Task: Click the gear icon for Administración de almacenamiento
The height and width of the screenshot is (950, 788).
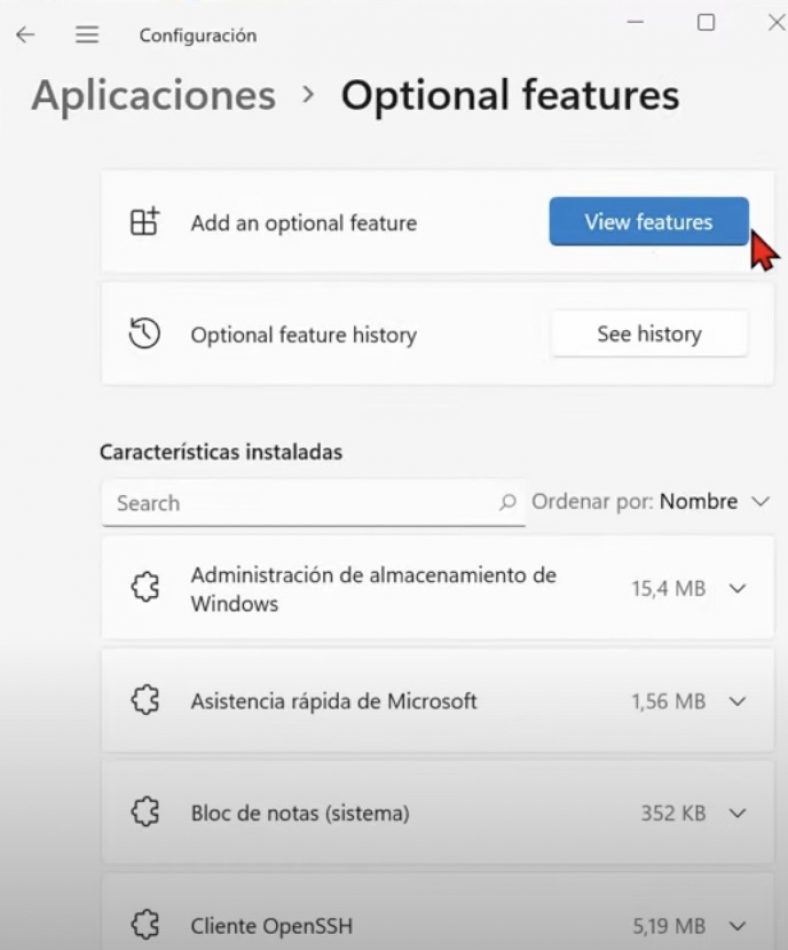Action: click(146, 588)
